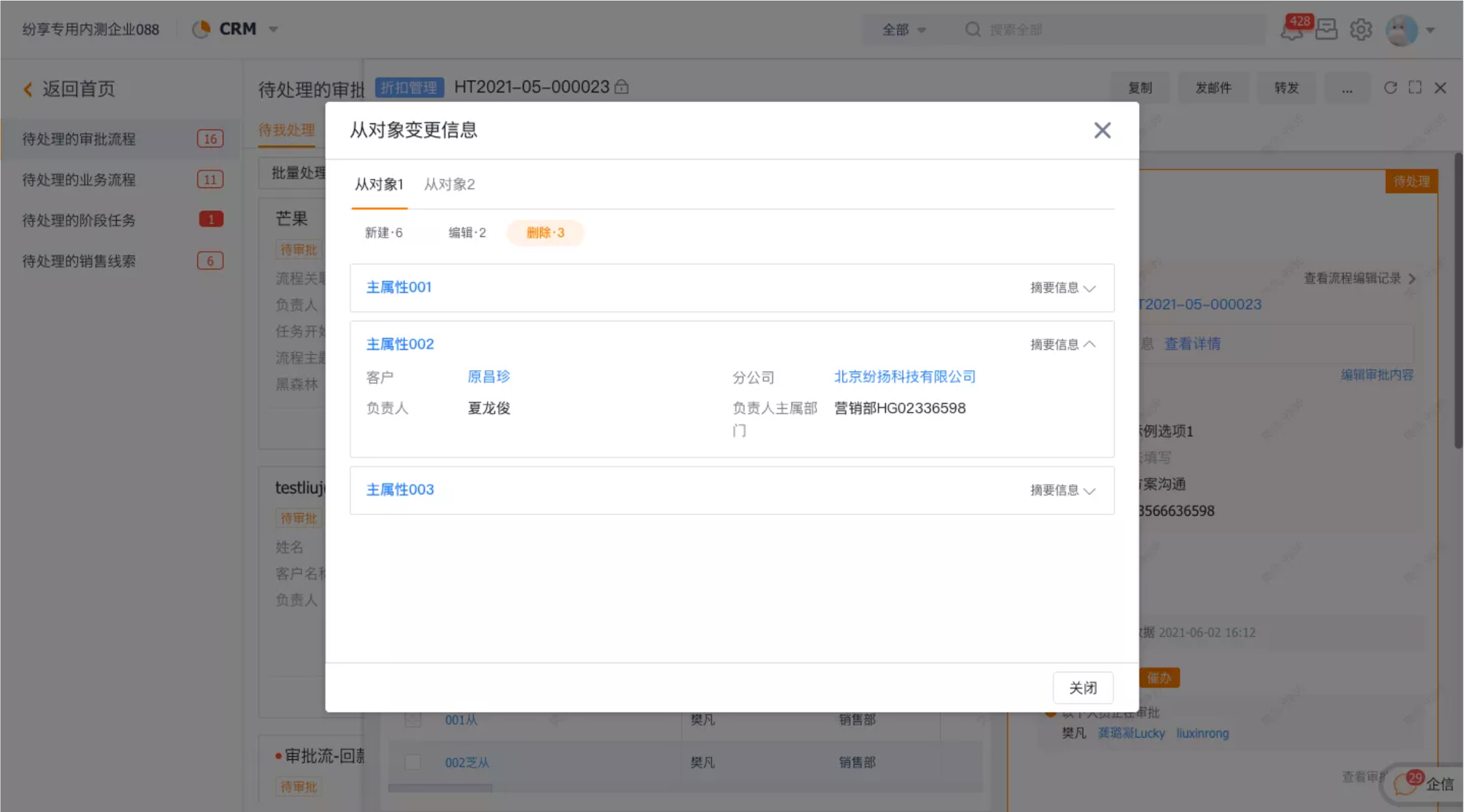The height and width of the screenshot is (812, 1464).
Task: Click the search magnifier icon
Action: (x=972, y=30)
